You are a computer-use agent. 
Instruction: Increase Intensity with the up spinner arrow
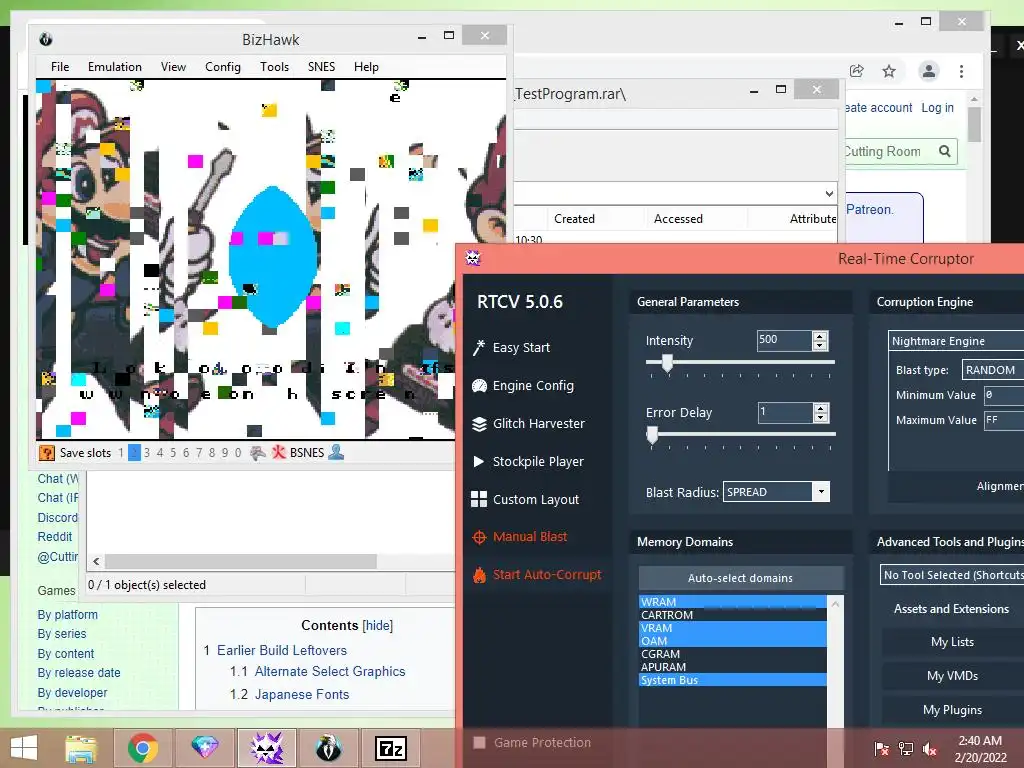pos(820,336)
